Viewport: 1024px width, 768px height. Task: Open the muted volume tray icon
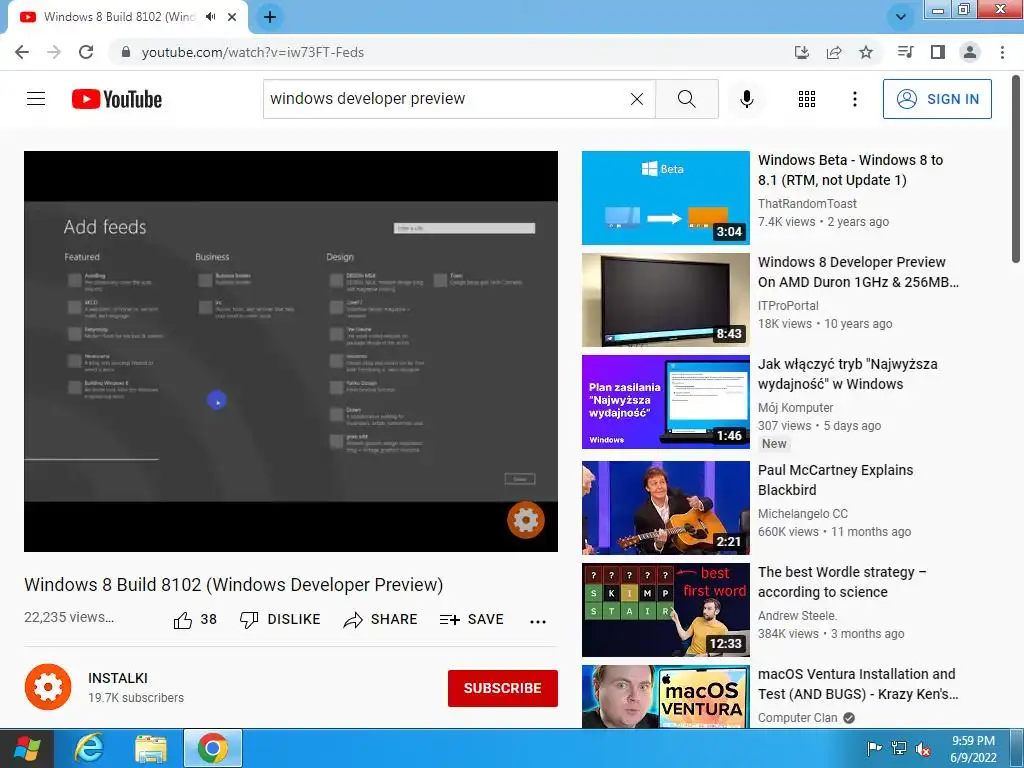pyautogui.click(x=923, y=748)
